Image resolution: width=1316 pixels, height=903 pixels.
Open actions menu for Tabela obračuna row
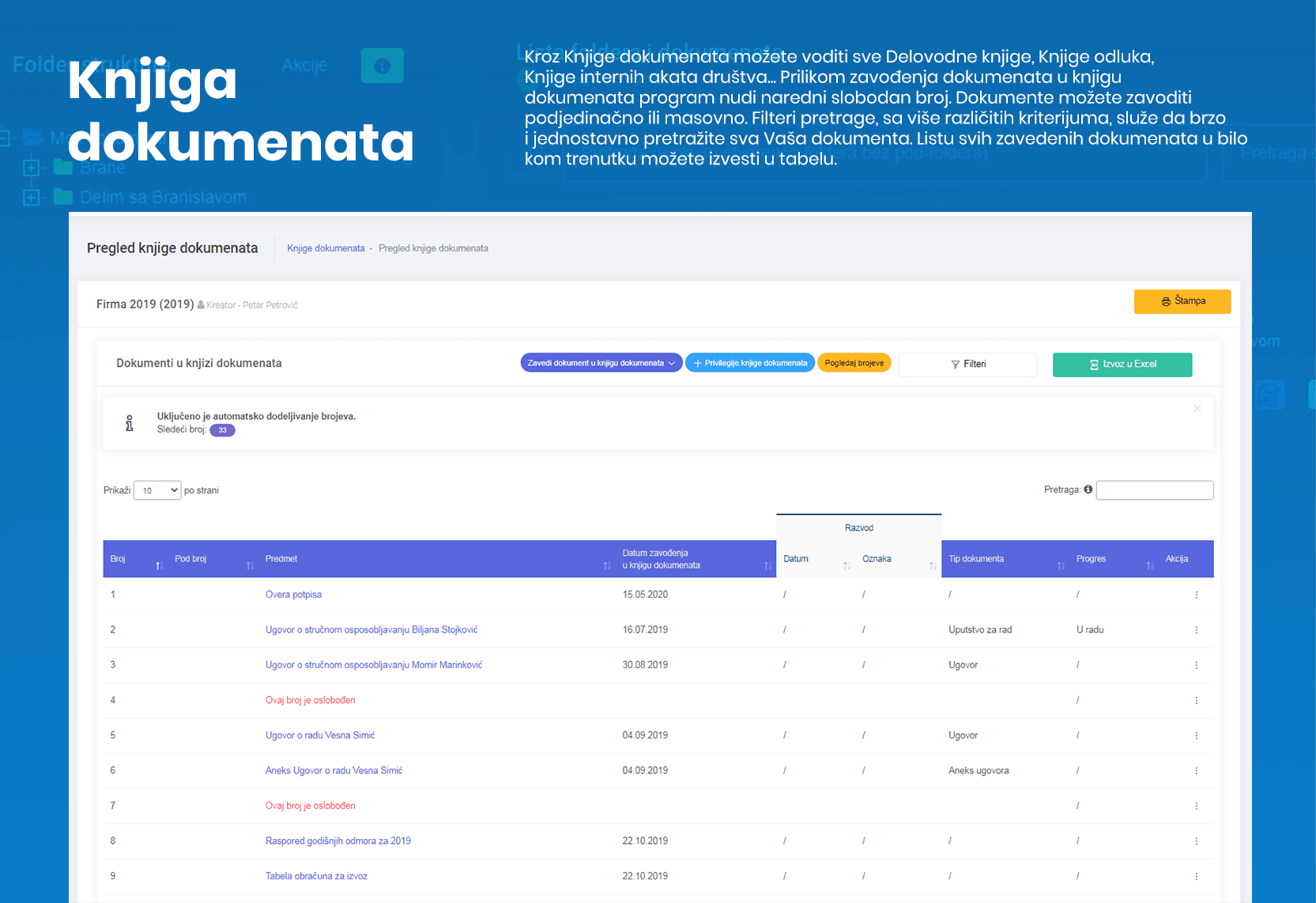pyautogui.click(x=1196, y=876)
